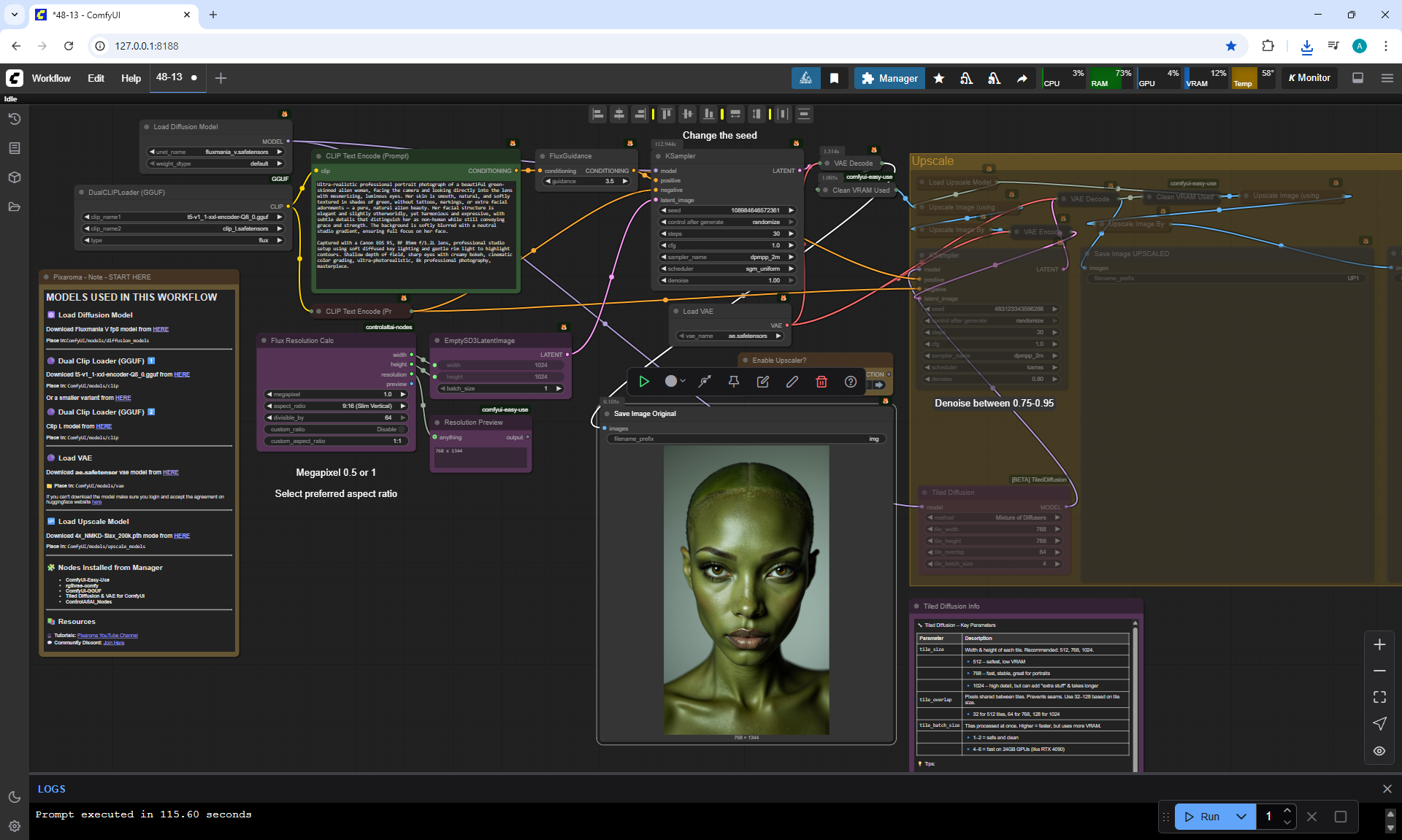Open the node color picker dropdown
The height and width of the screenshot is (840, 1402).
[x=675, y=382]
